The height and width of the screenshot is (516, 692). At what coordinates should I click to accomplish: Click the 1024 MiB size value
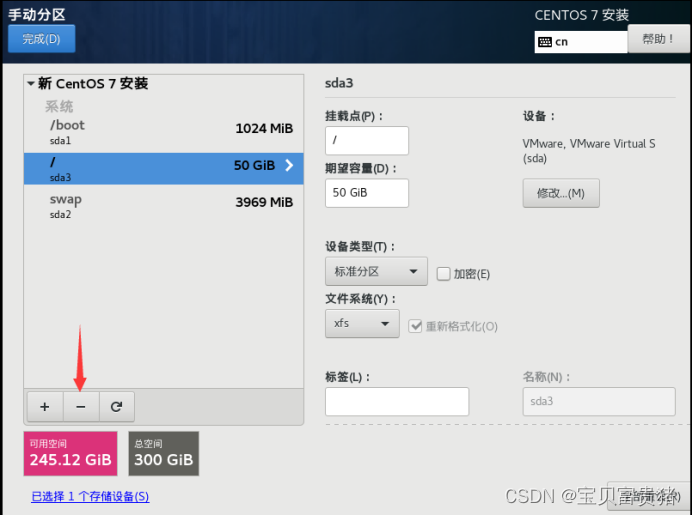click(x=264, y=128)
